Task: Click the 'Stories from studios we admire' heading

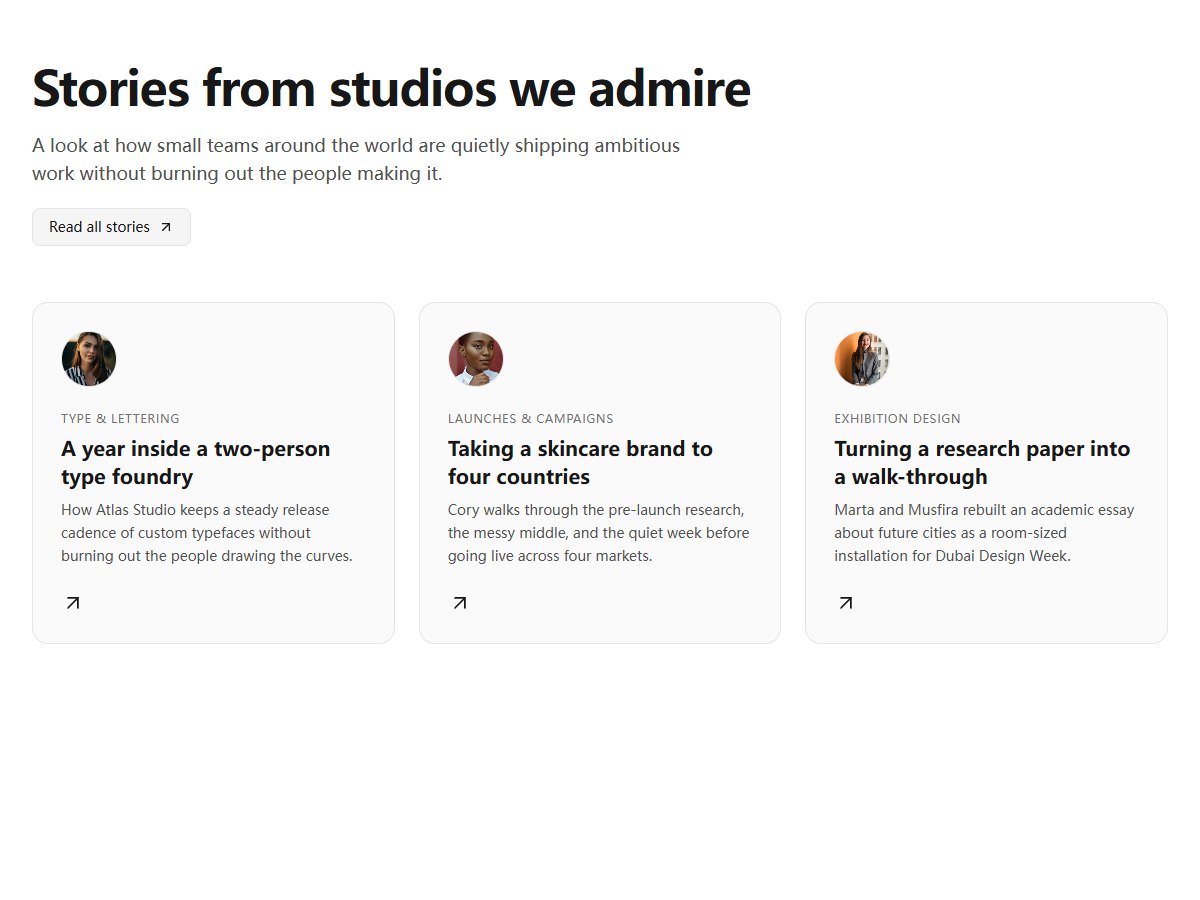Action: coord(392,88)
